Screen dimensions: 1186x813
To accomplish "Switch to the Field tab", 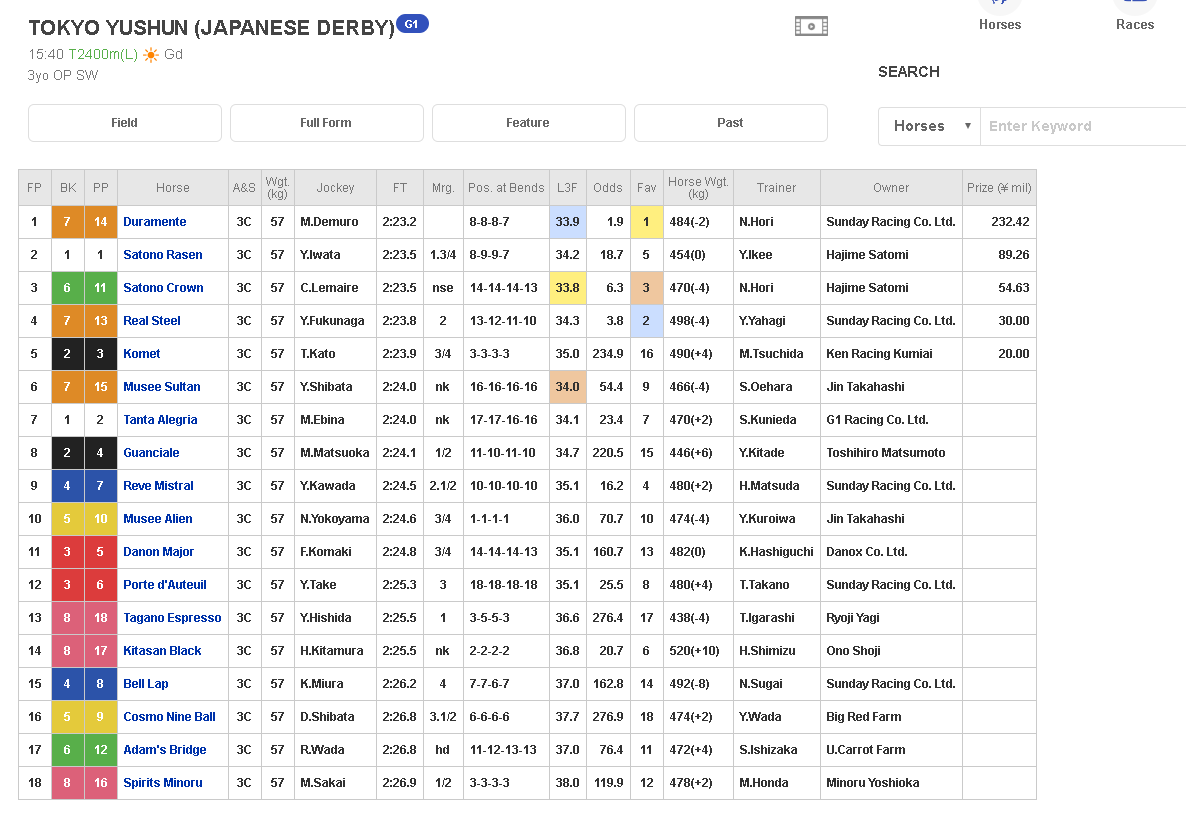I will coord(125,123).
